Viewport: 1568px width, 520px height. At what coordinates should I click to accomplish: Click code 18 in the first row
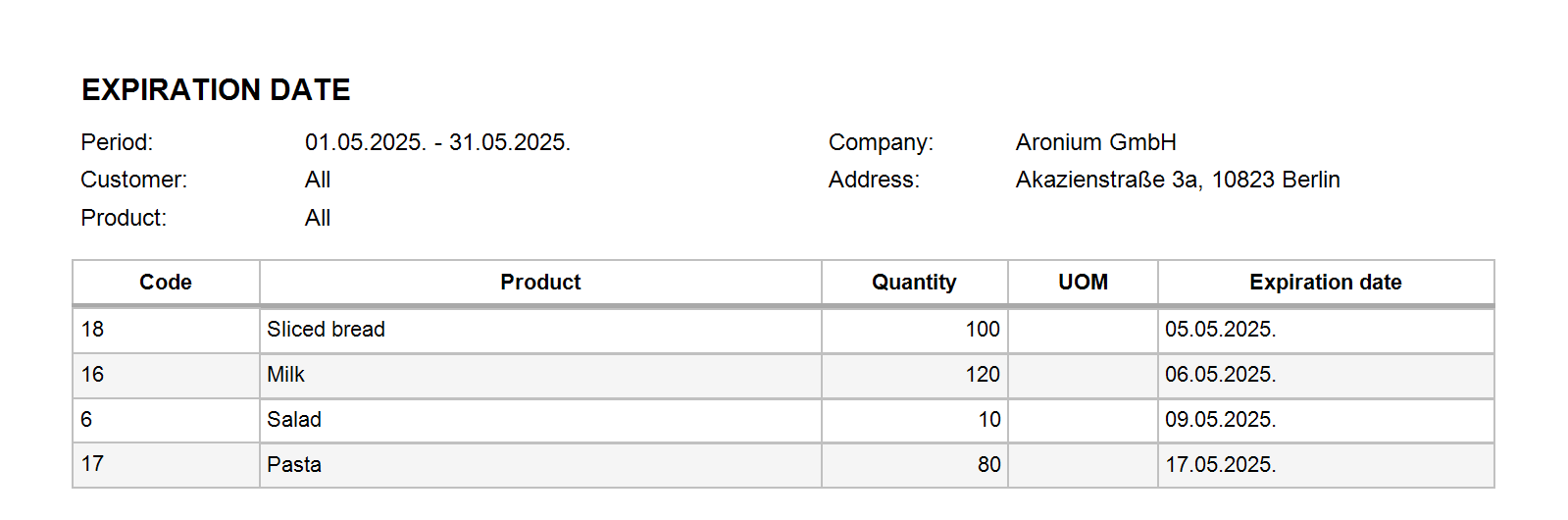(92, 330)
